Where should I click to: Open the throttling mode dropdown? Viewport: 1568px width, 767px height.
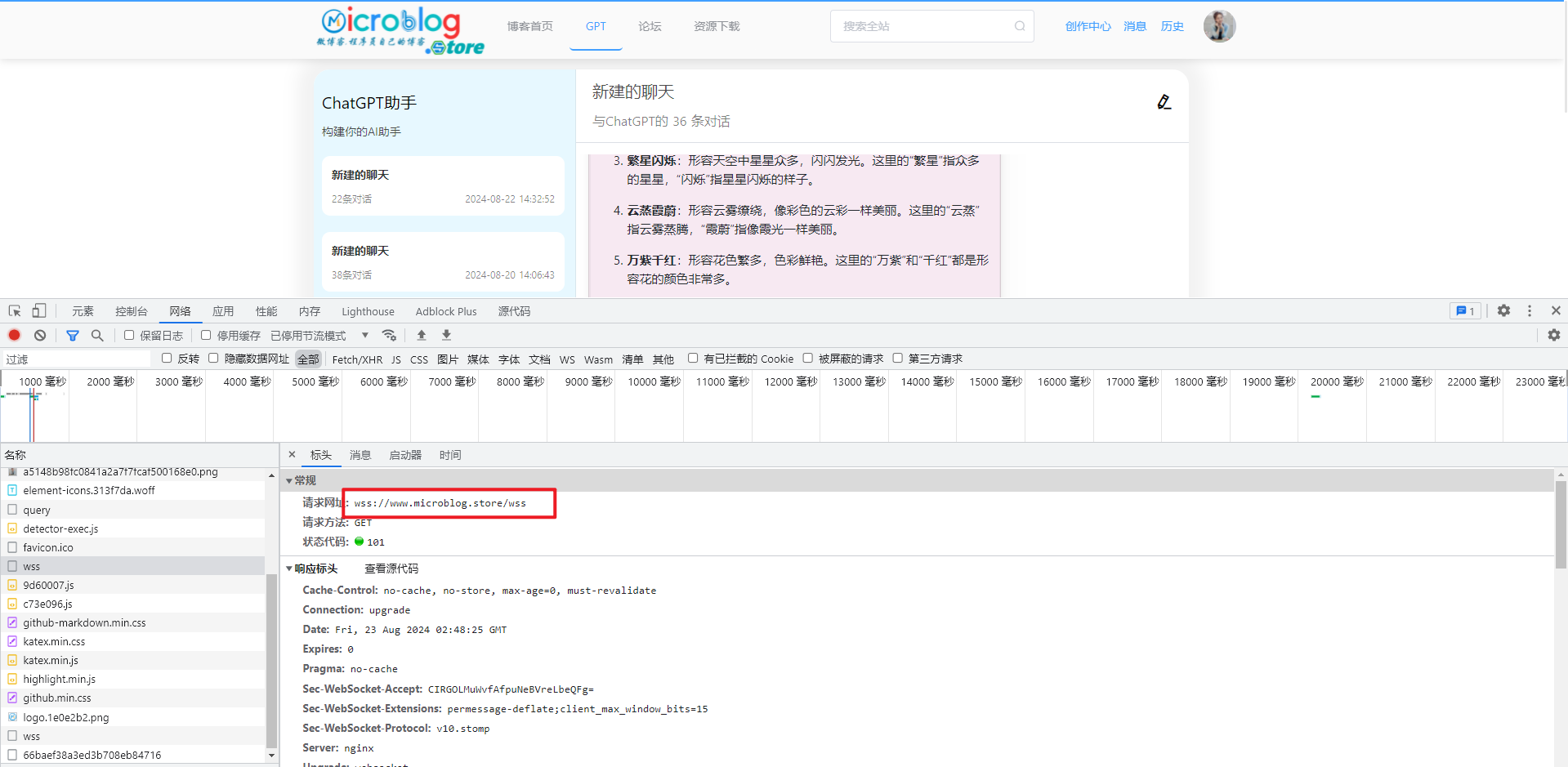(x=319, y=336)
